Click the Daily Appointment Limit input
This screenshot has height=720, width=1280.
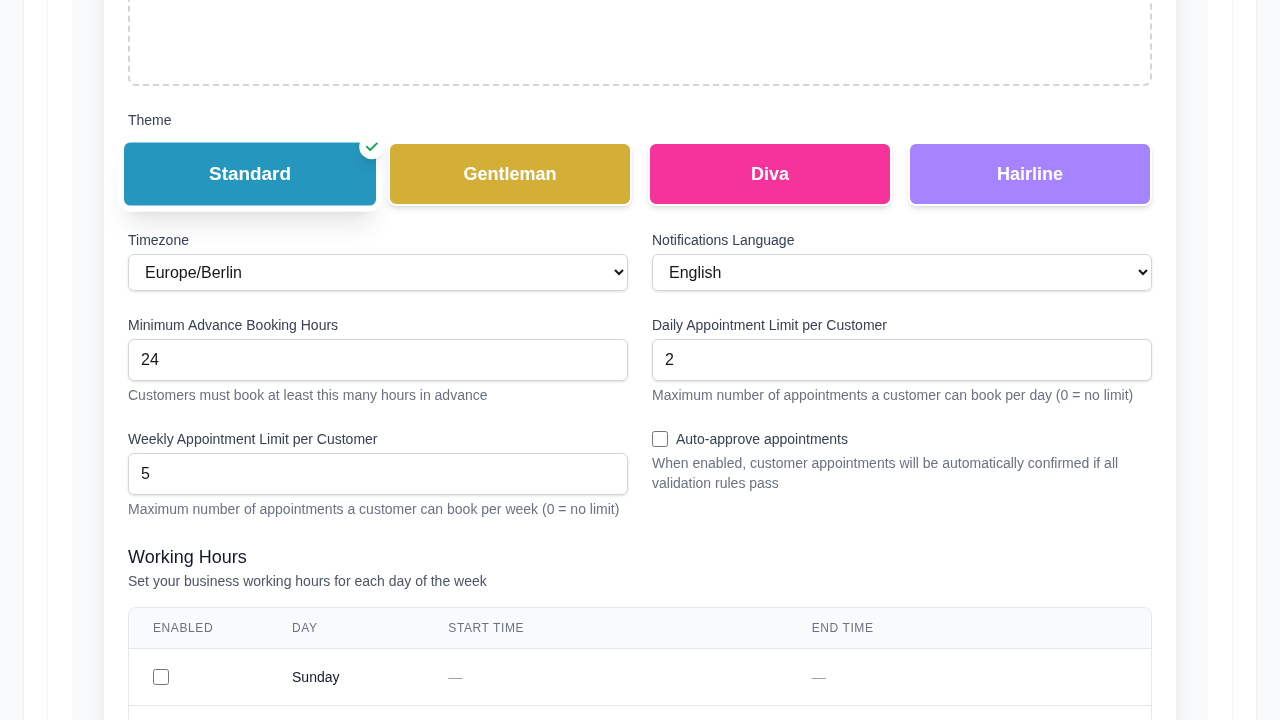[902, 360]
